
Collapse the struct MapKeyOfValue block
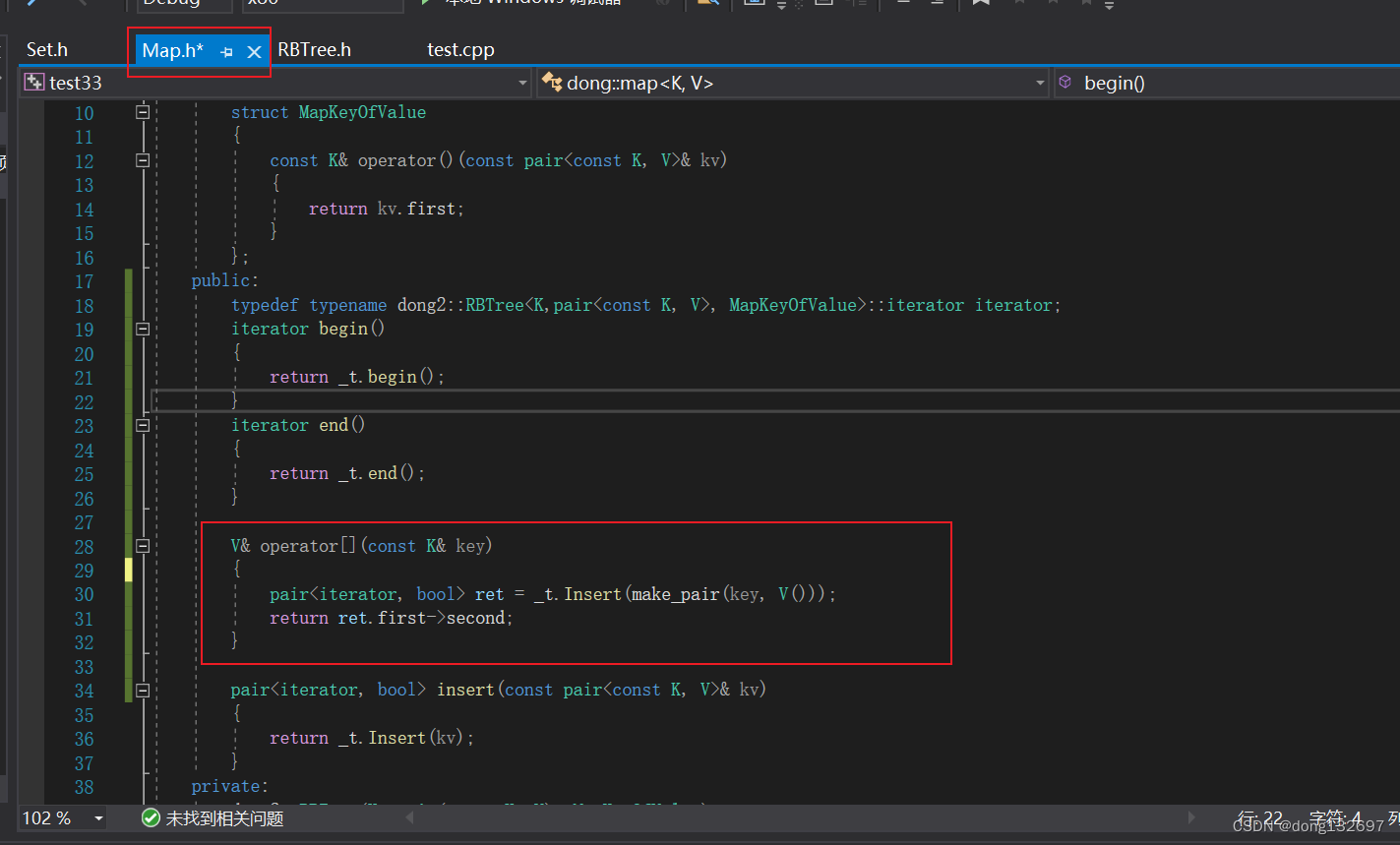[x=143, y=112]
